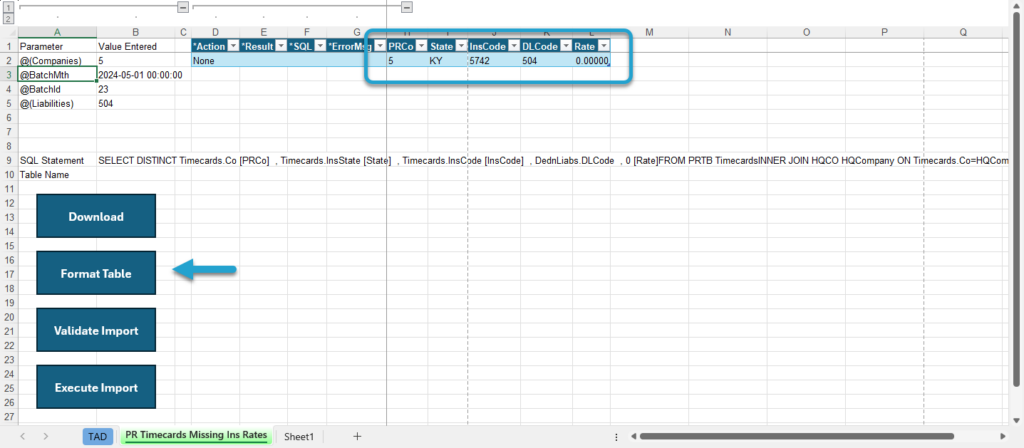Collapse the second column group with the minus button

tap(407, 7)
